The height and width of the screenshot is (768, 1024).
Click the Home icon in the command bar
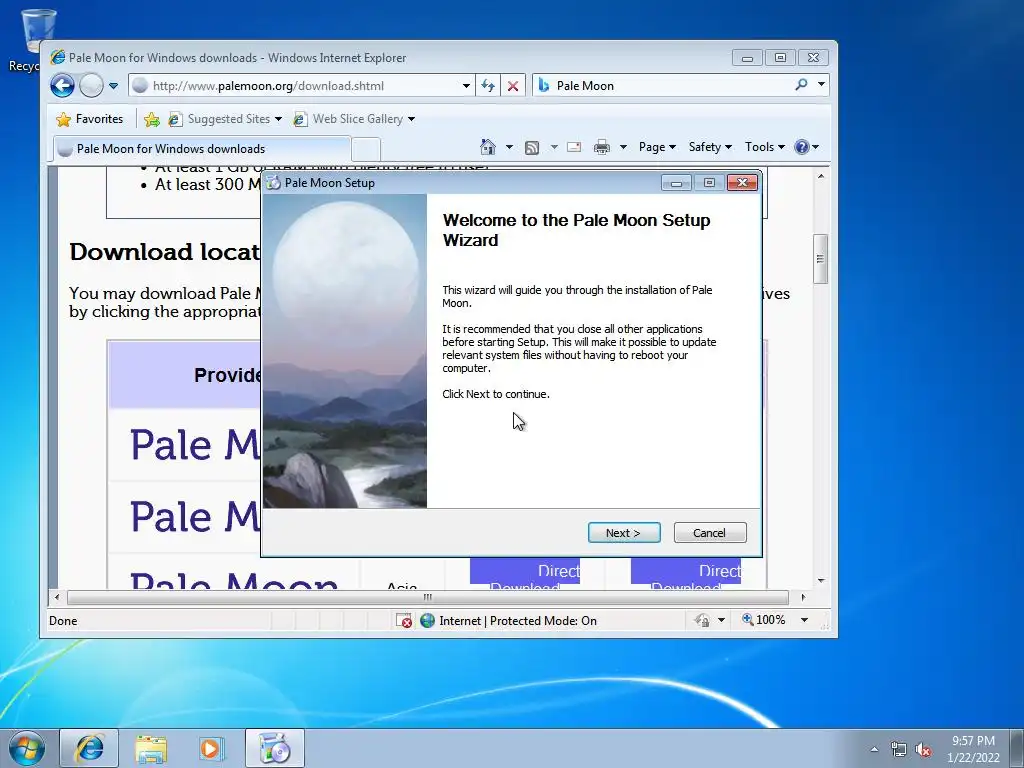pyautogui.click(x=488, y=147)
